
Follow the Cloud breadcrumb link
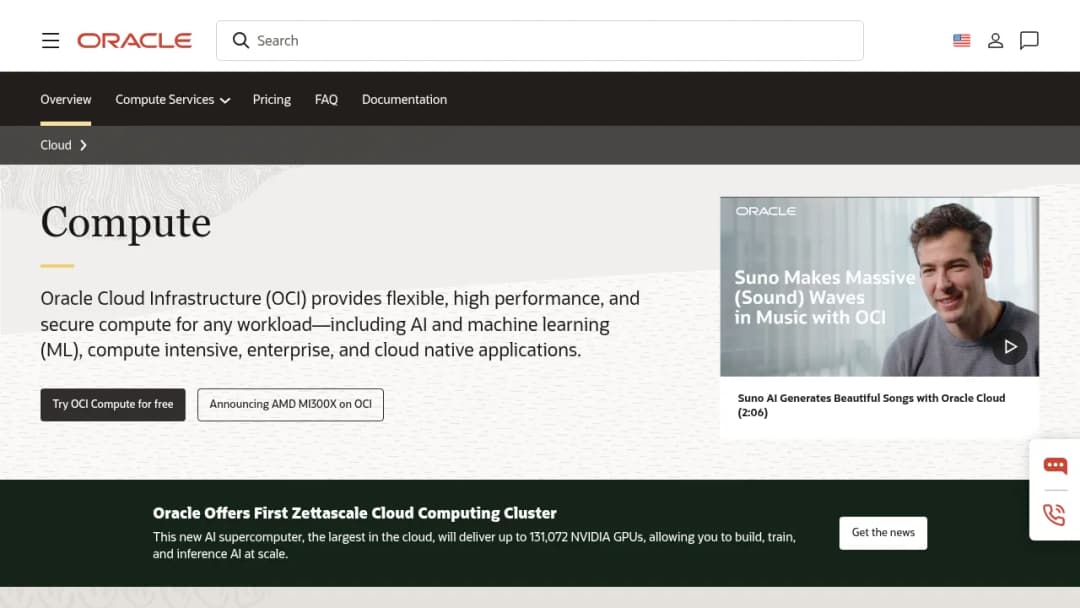[x=56, y=145]
